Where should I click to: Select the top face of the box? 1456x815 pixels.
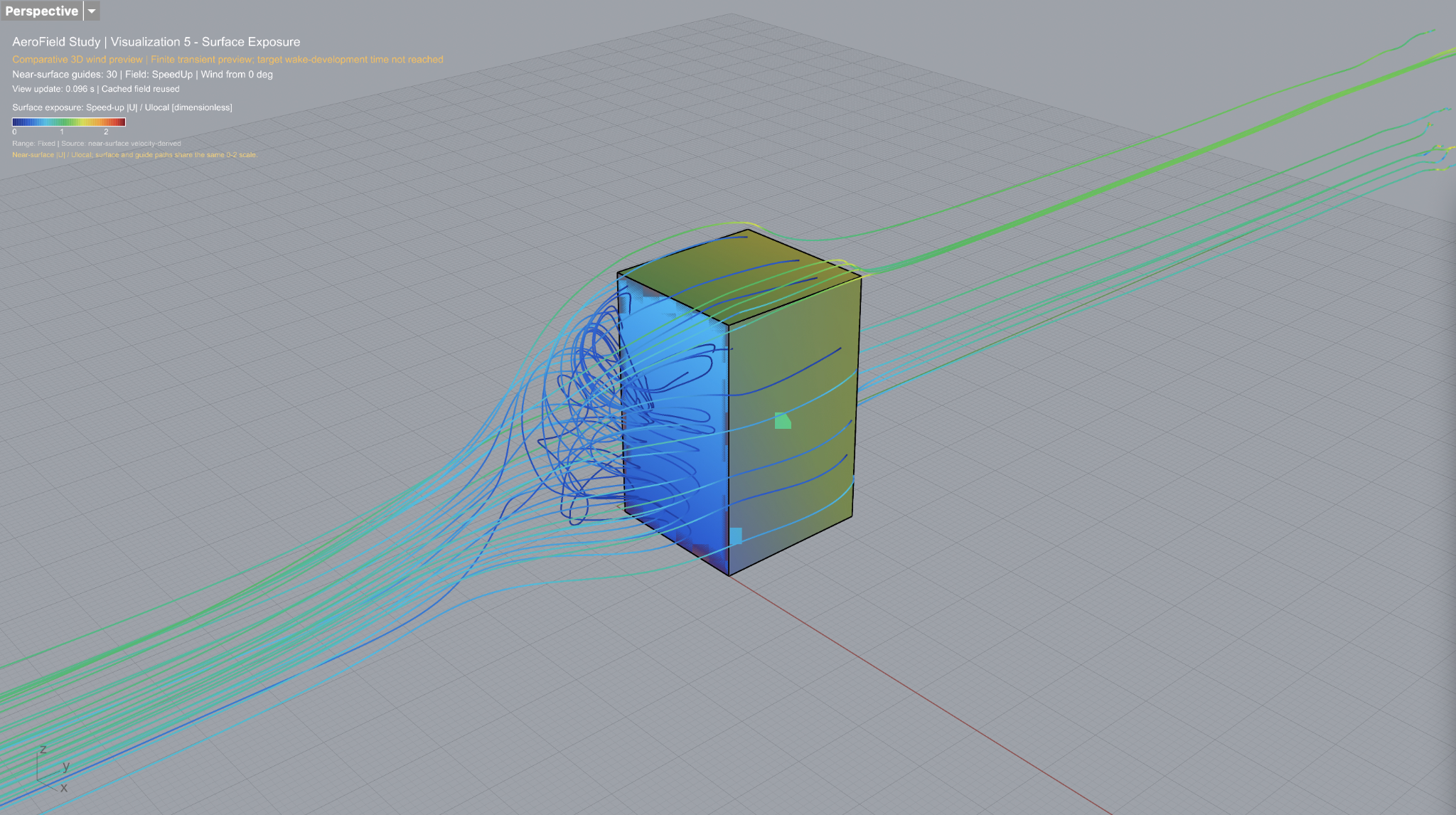coord(739,277)
